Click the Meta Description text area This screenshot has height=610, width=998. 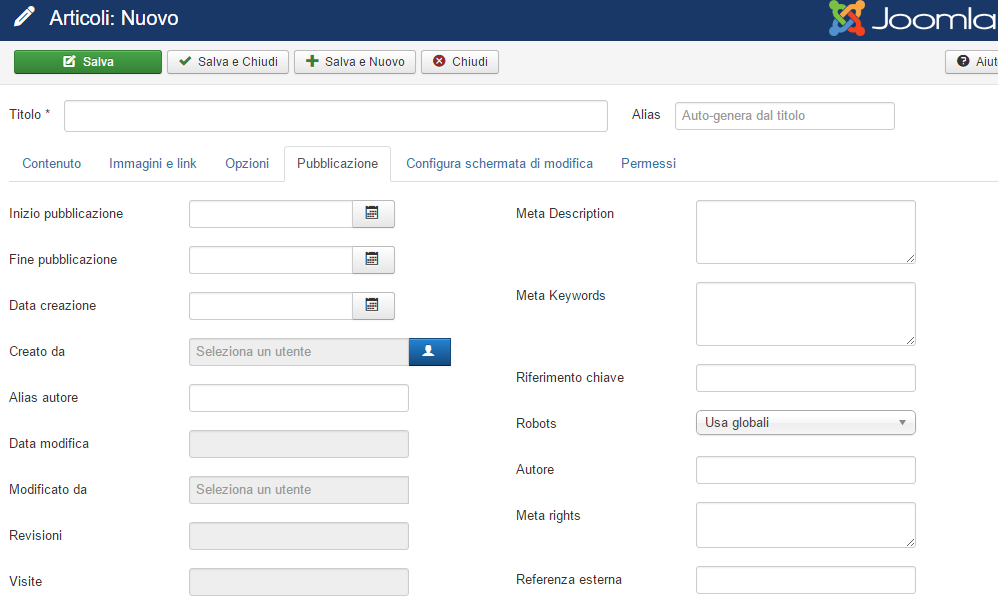[804, 231]
